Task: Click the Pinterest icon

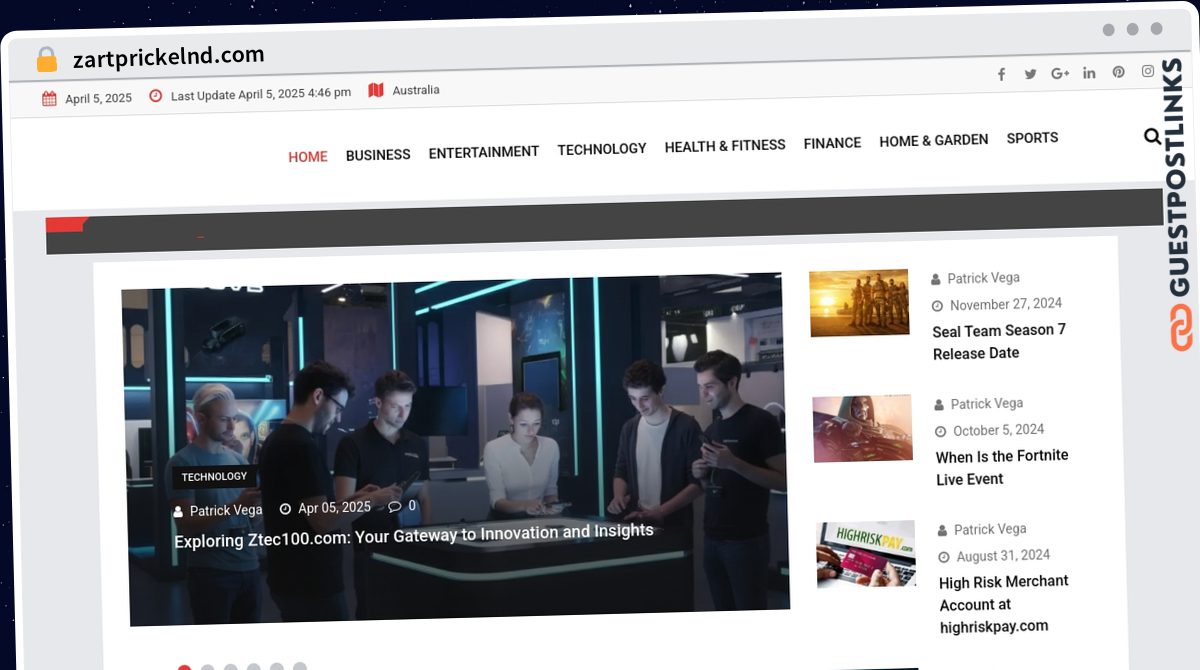Action: click(1118, 72)
